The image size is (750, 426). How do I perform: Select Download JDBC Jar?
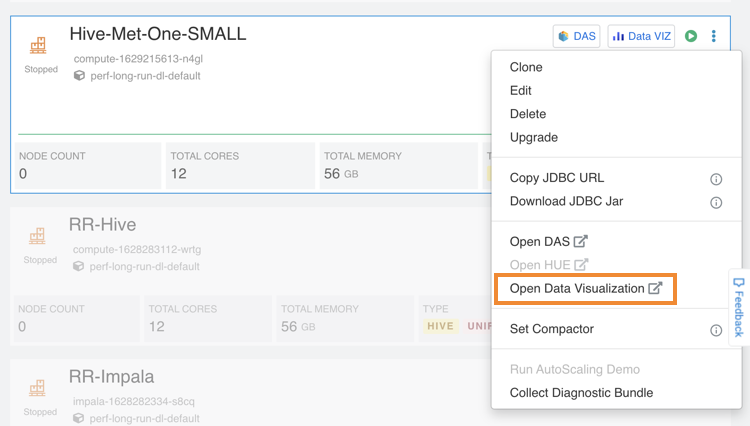[566, 201]
